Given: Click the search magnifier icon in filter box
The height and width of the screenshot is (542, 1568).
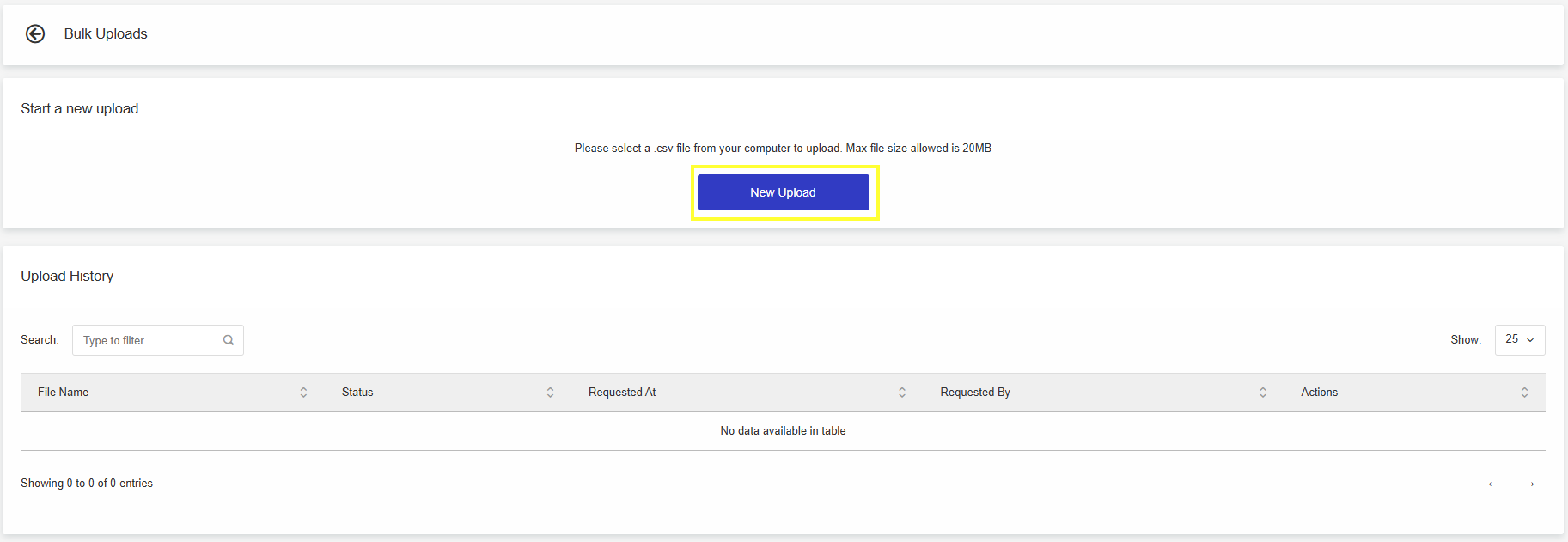Looking at the screenshot, I should [229, 340].
